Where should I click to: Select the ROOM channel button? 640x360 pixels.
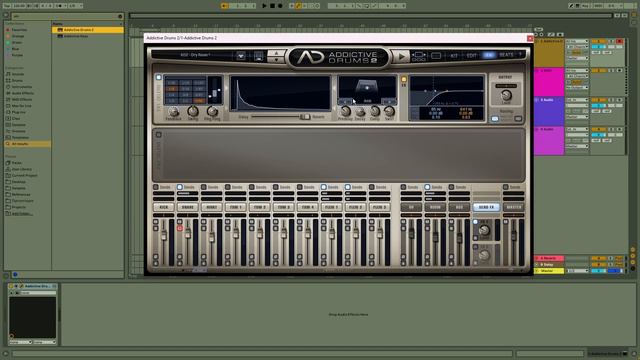pos(435,207)
